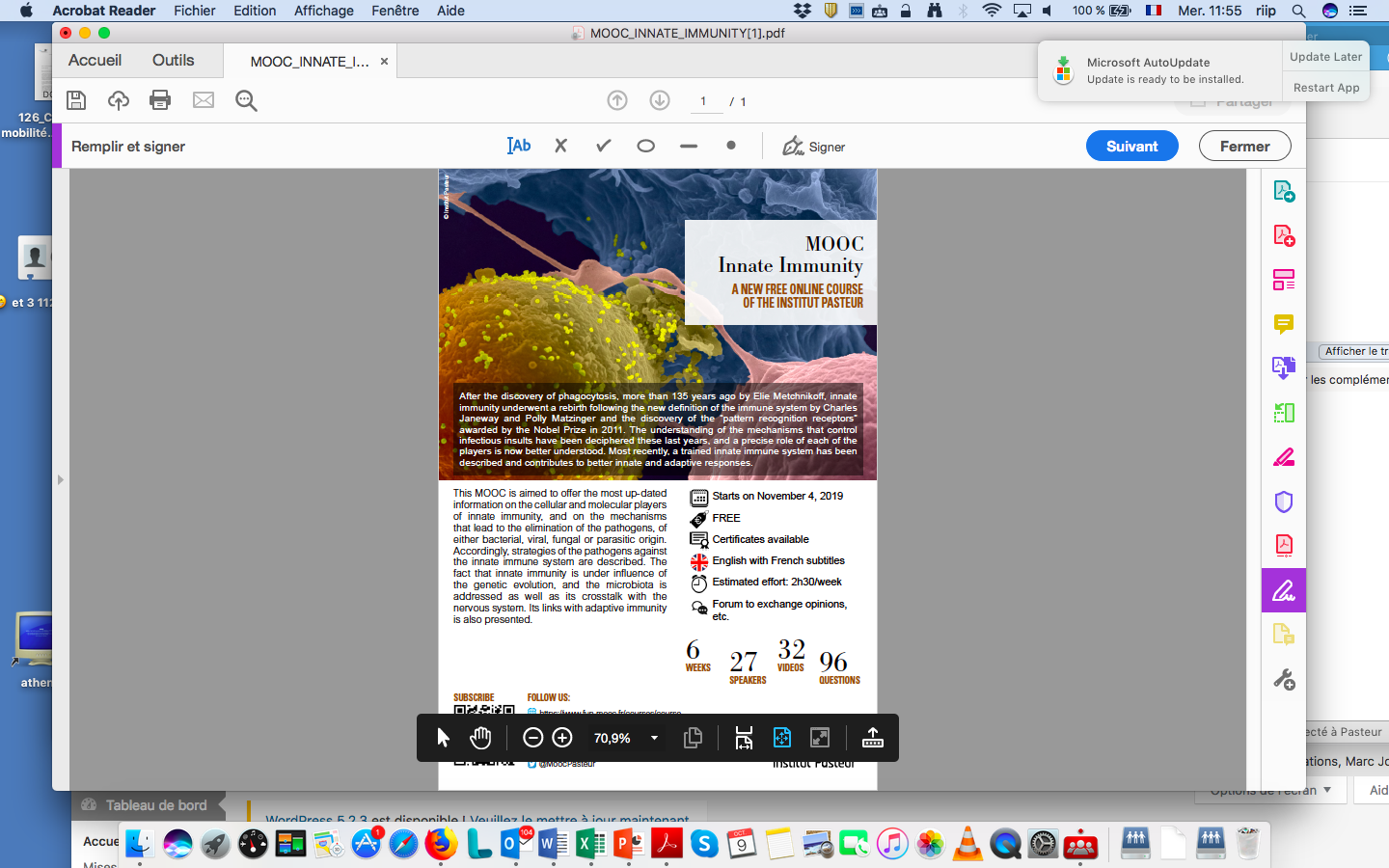1389x868 pixels.
Task: Save the PDF with the floppy disk icon
Action: 76,100
